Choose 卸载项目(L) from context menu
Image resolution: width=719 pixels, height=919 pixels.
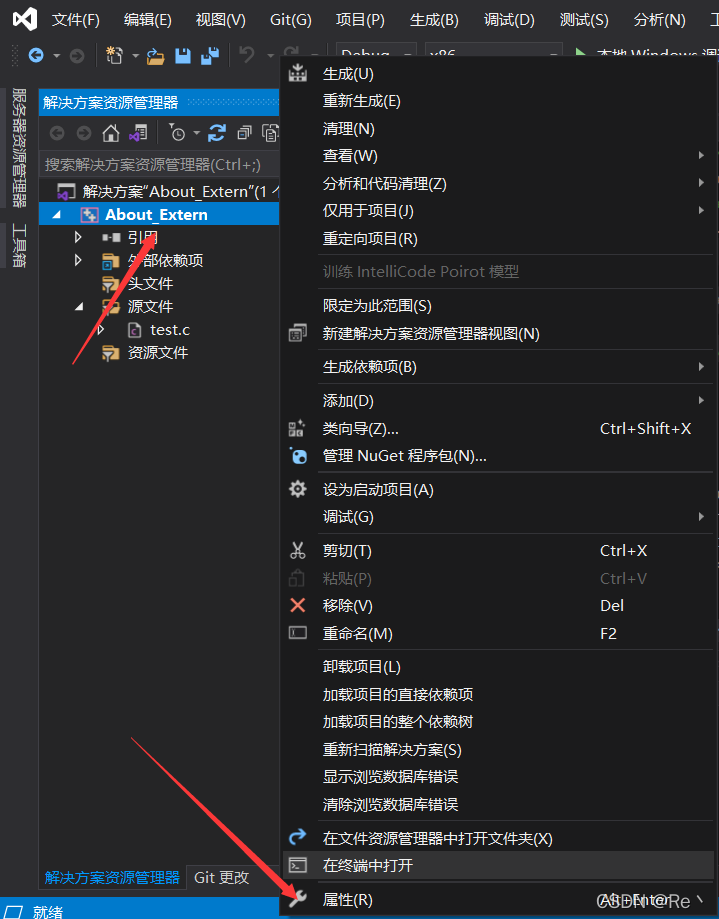[x=498, y=667]
